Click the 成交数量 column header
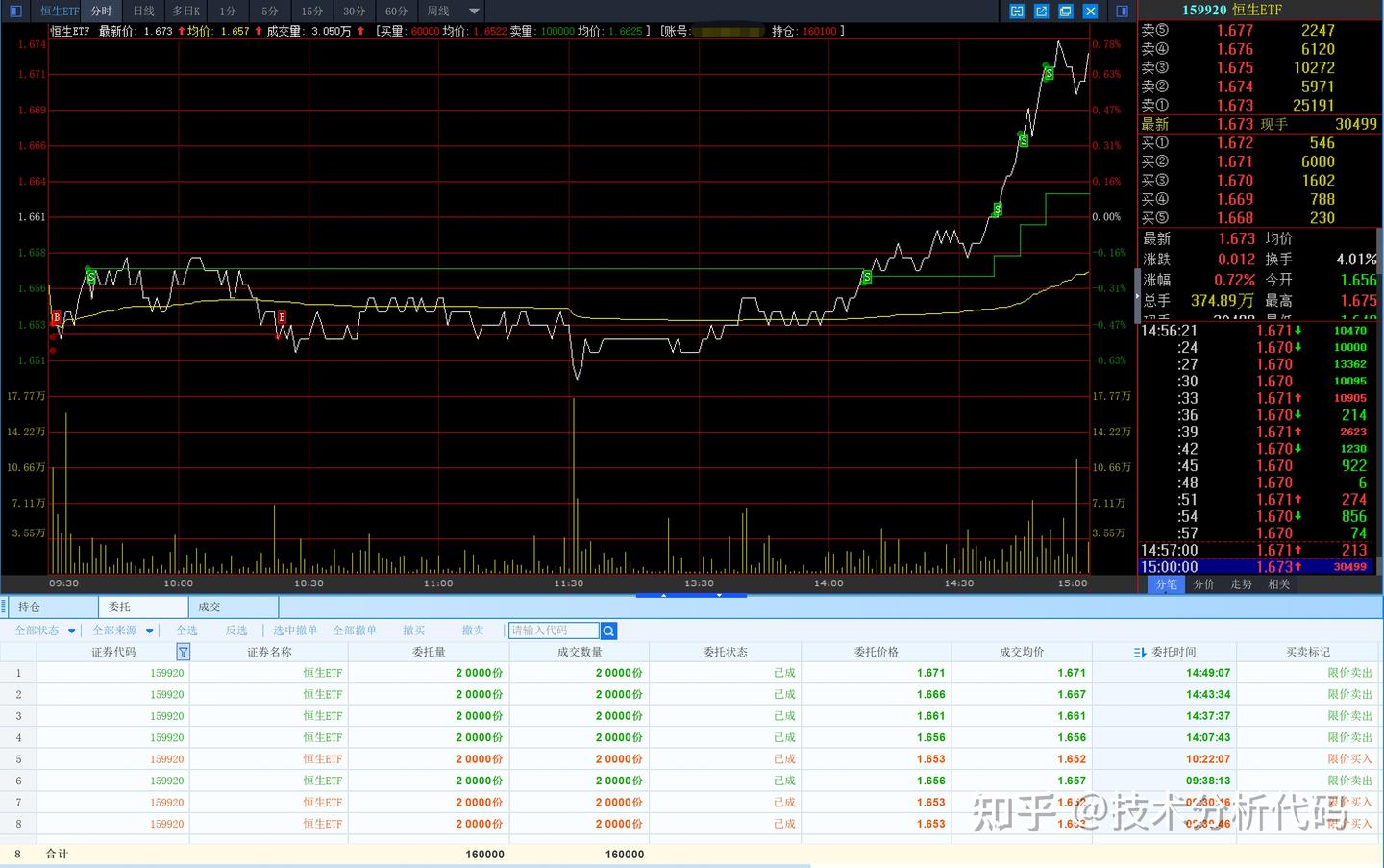The height and width of the screenshot is (868, 1384). point(580,652)
